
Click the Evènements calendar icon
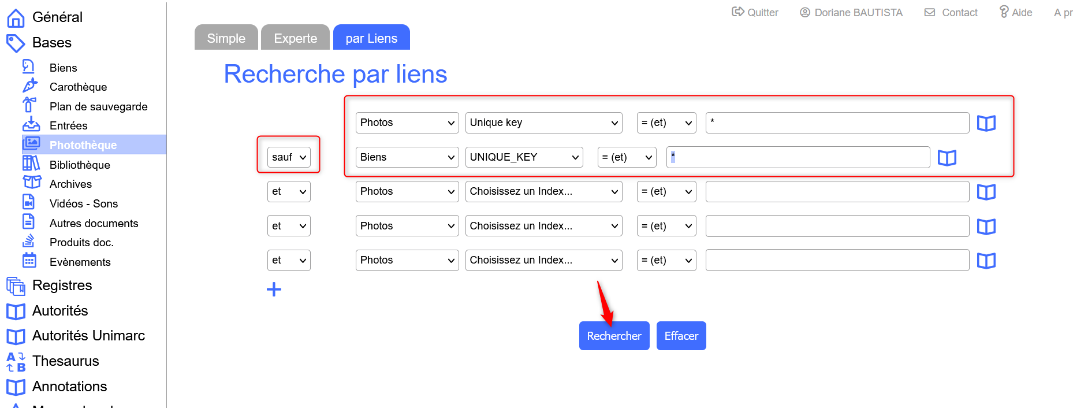coord(30,262)
